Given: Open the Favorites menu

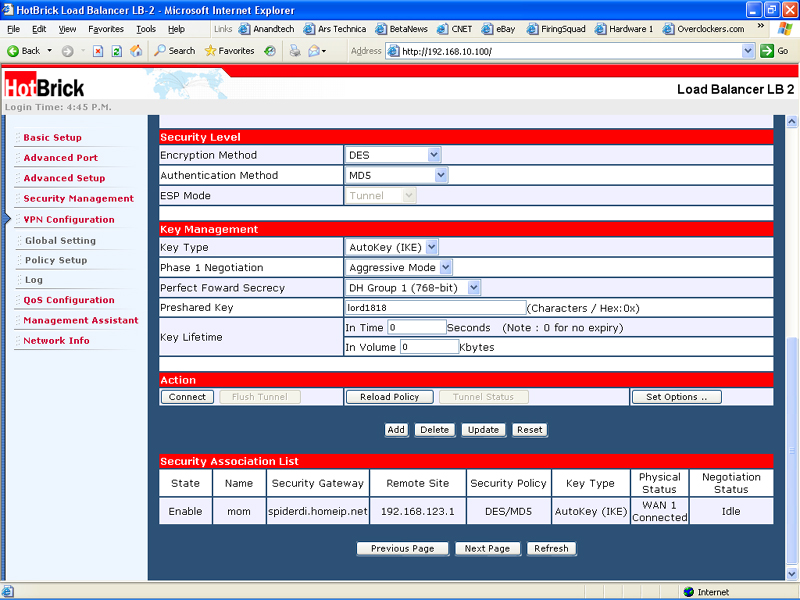Looking at the screenshot, I should click(106, 29).
